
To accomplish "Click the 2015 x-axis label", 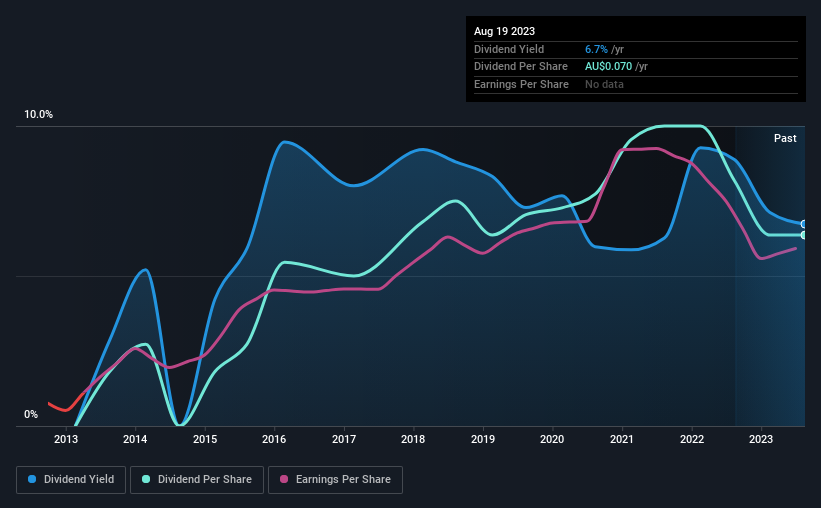I will 205,439.
